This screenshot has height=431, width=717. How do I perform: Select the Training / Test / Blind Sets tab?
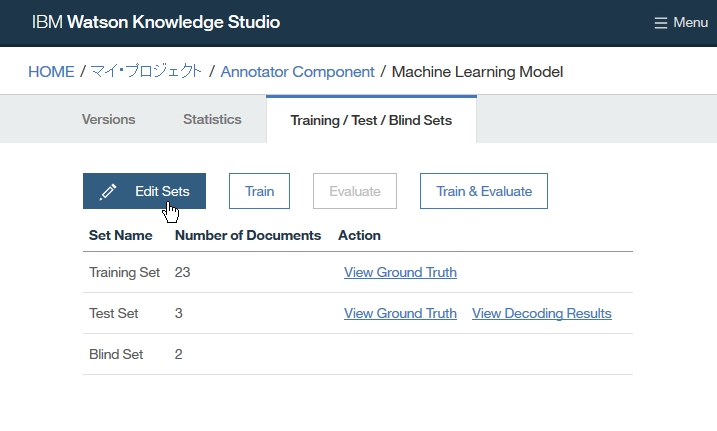coord(371,120)
